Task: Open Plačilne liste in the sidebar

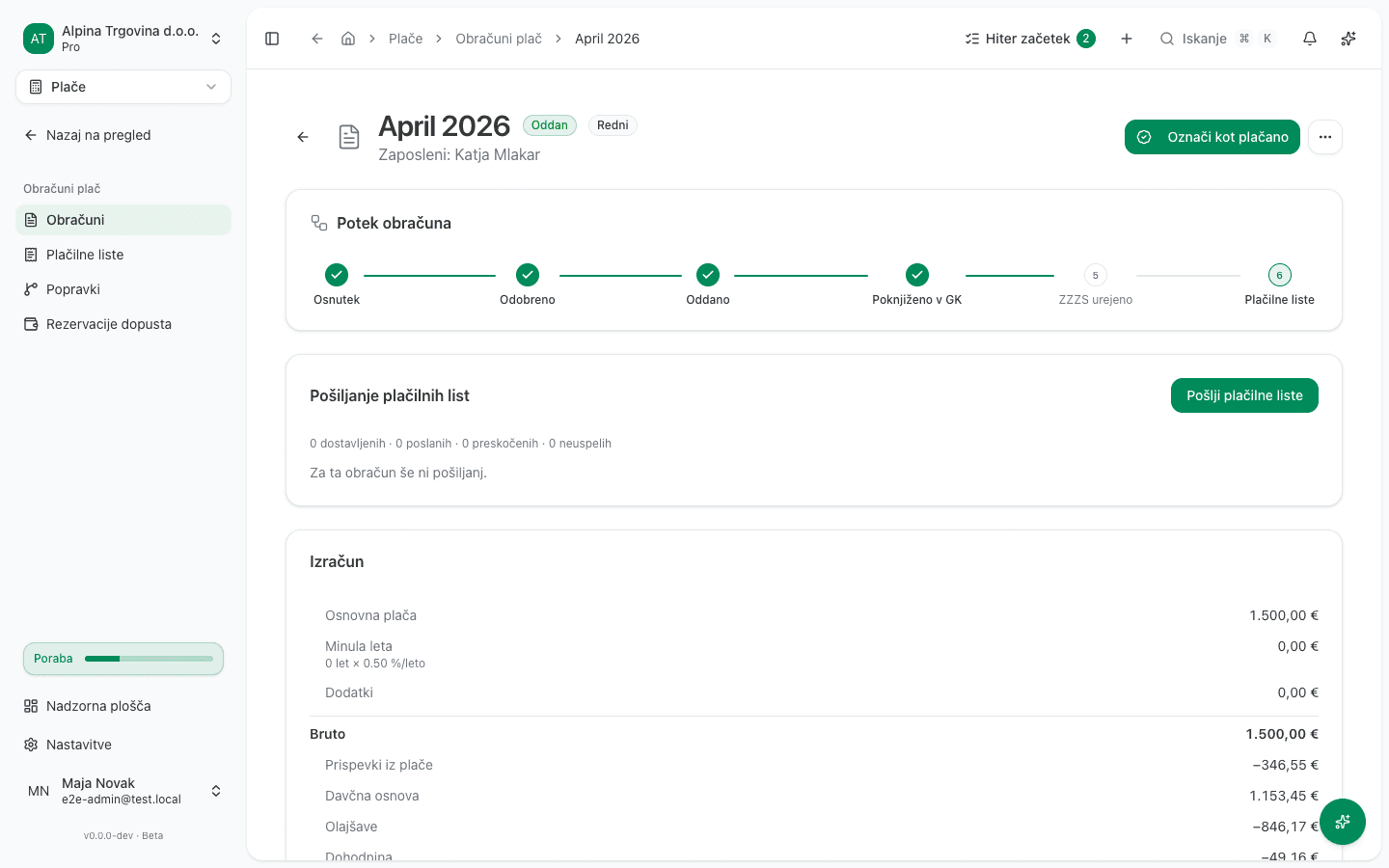Action: click(x=123, y=255)
